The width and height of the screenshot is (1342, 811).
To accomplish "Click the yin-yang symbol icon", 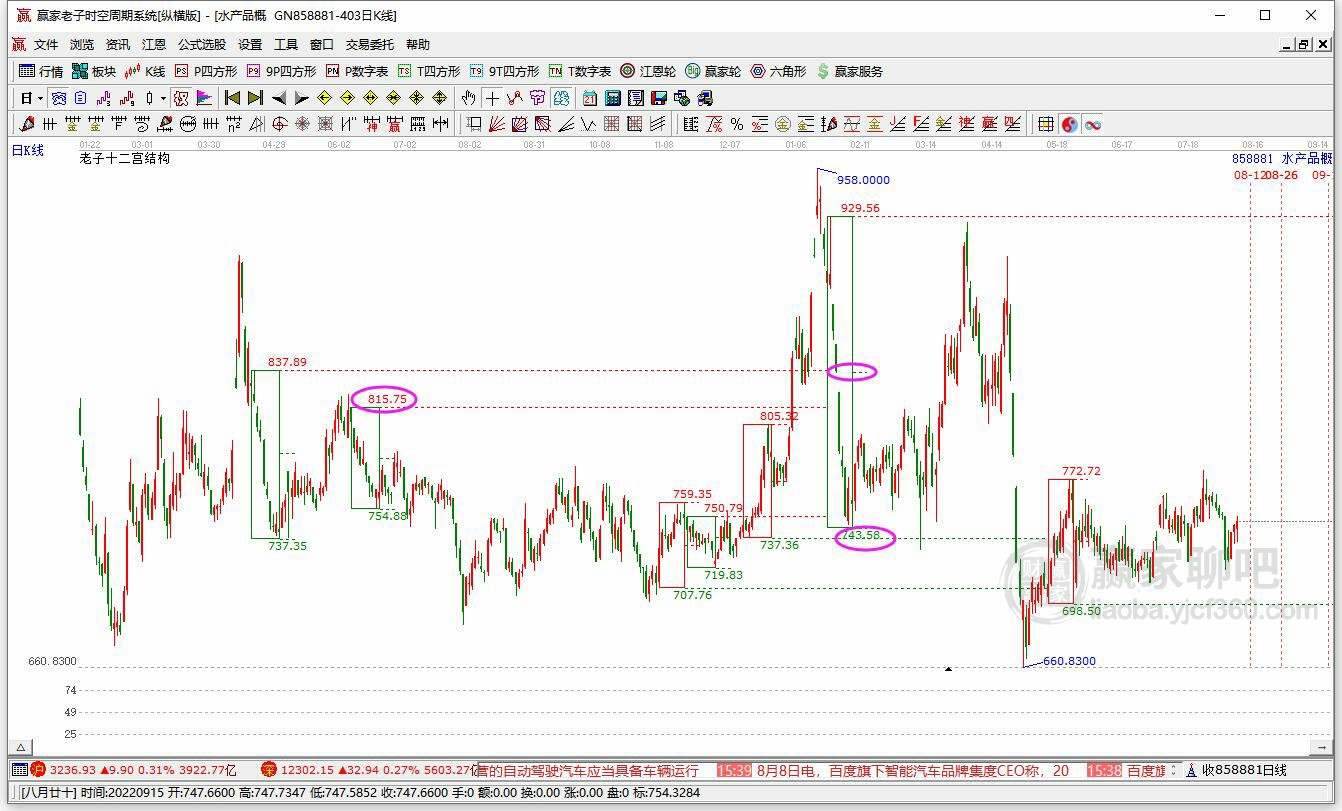I will [1069, 124].
